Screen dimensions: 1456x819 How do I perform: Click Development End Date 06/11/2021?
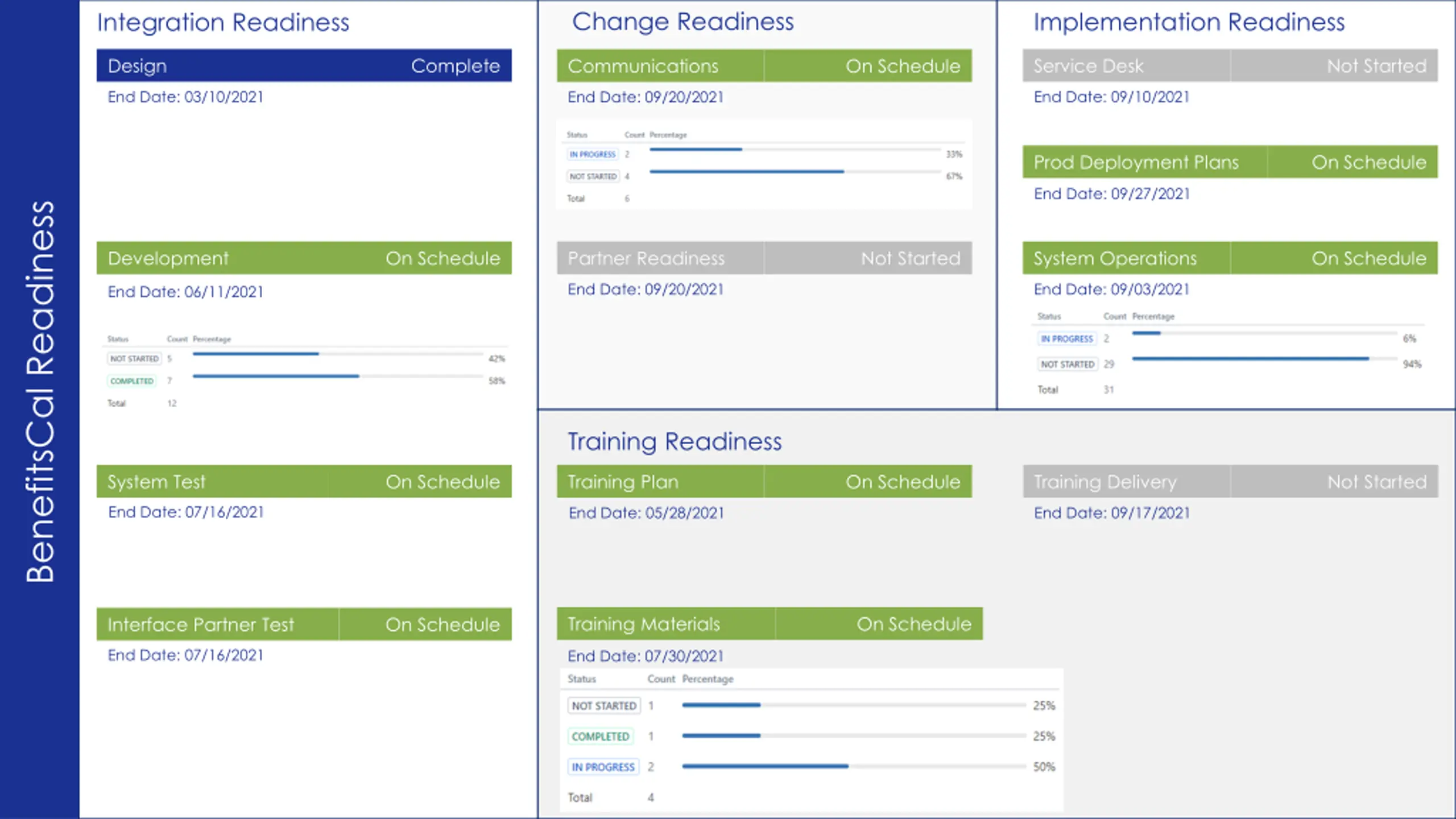click(185, 292)
